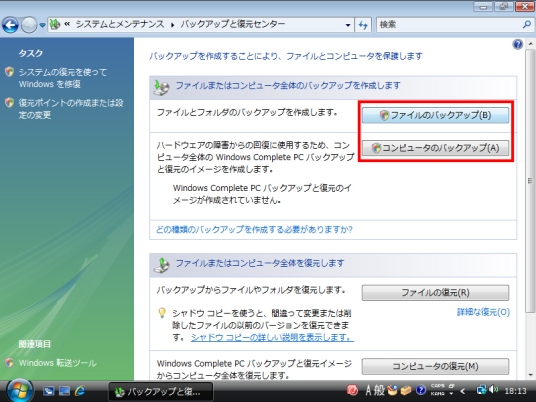Screen dimensions: 536x402
Task: Click the 般 conversion mode indicator
Action: [x=379, y=390]
